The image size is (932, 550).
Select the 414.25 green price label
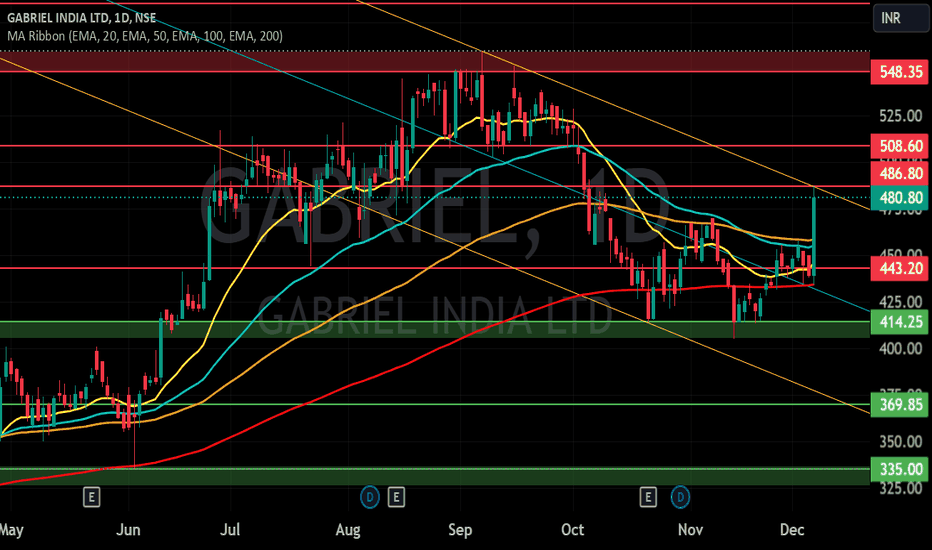click(x=899, y=322)
